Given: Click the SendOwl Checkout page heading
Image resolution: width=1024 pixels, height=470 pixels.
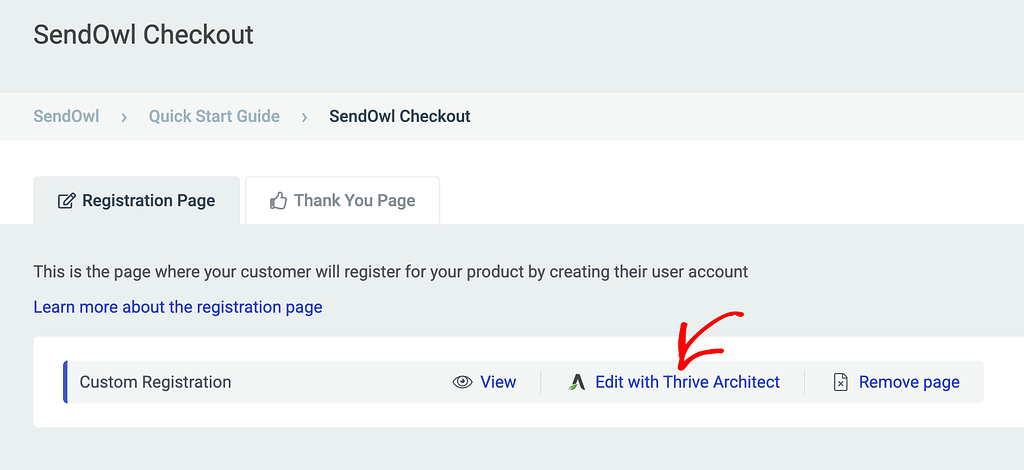Looking at the screenshot, I should (x=144, y=34).
